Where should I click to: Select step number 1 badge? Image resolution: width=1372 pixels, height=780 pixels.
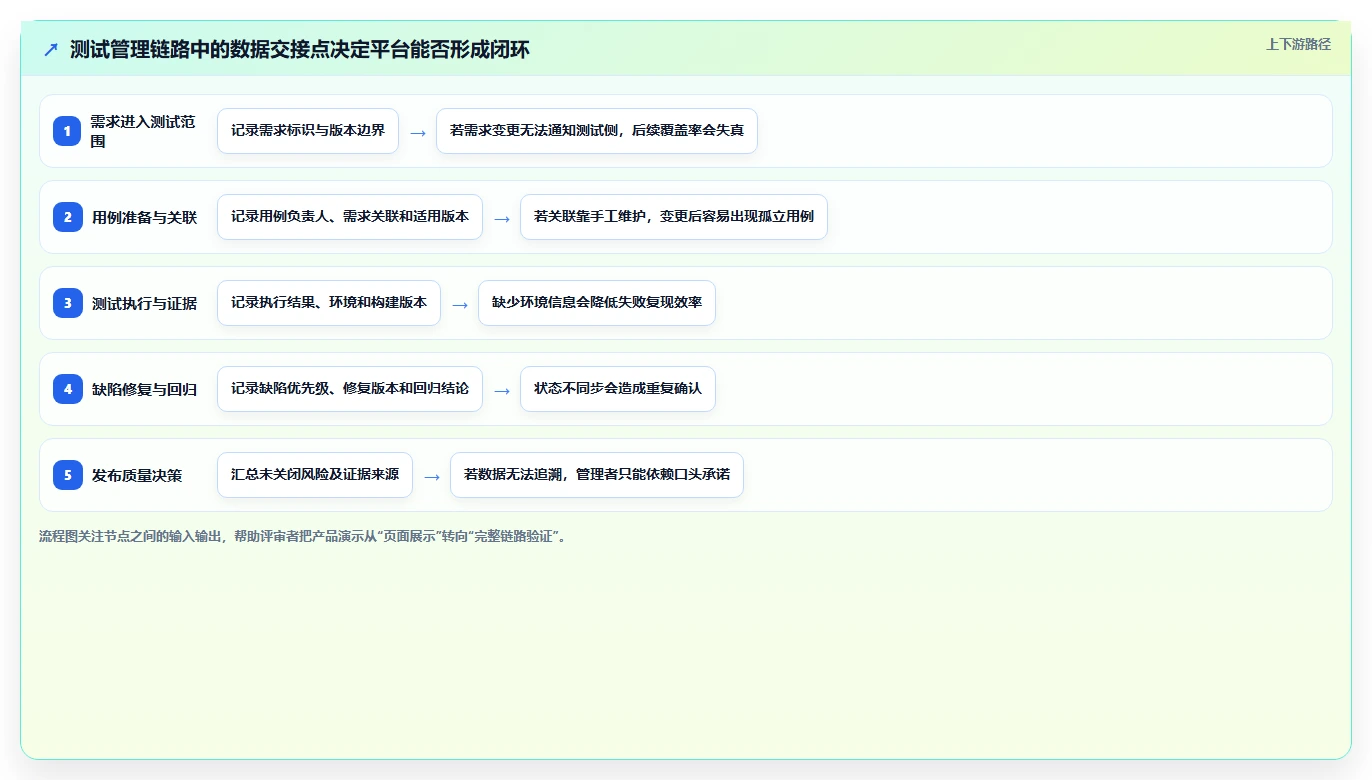(x=67, y=131)
